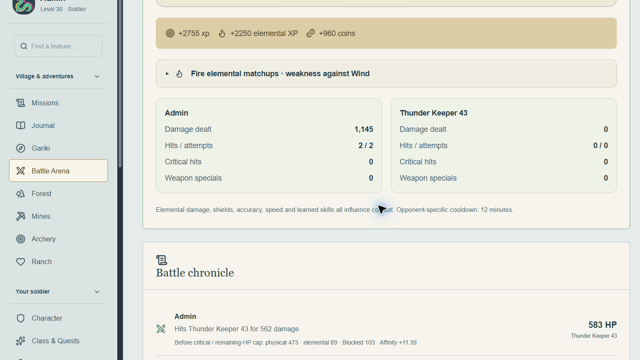Open the Journal book icon
Screen dimensions: 640x360
pyautogui.click(x=20, y=126)
